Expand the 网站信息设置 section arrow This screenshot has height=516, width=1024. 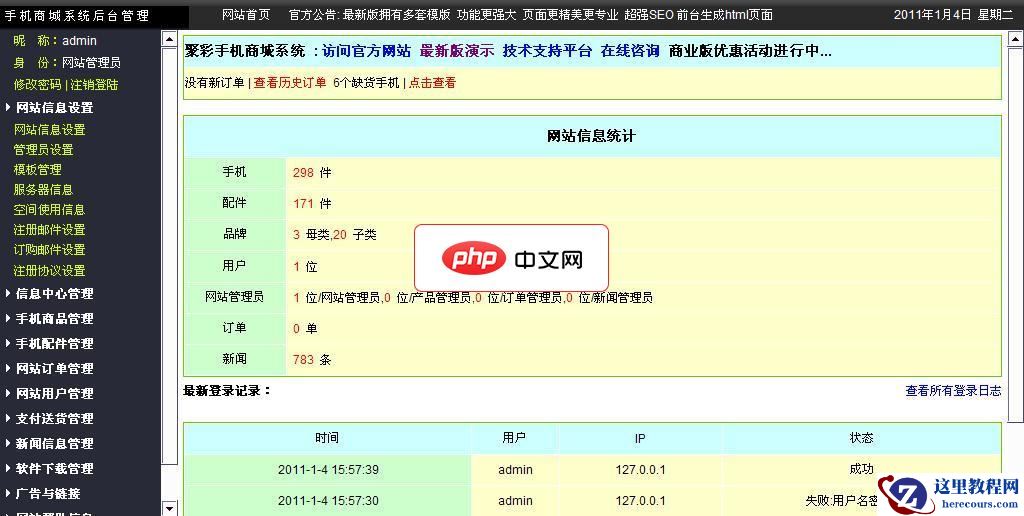click(x=8, y=107)
